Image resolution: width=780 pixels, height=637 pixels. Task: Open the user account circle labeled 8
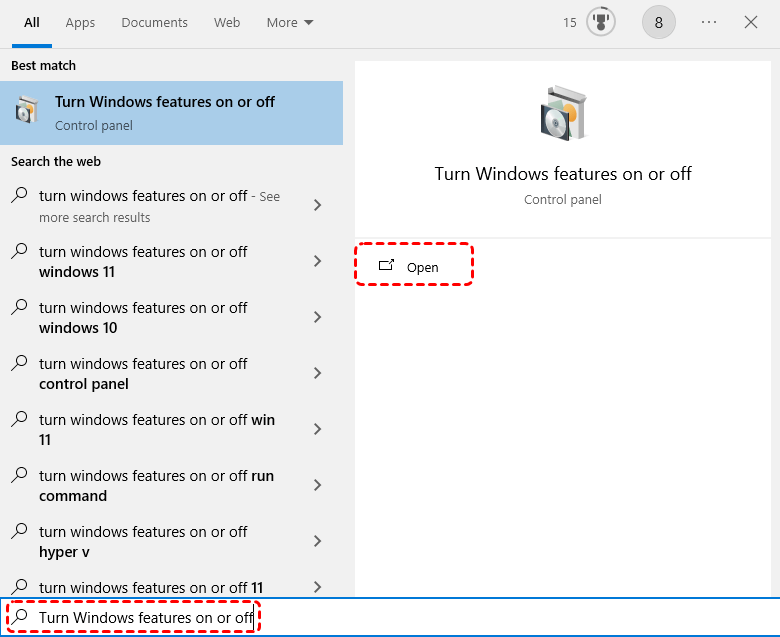tap(659, 22)
